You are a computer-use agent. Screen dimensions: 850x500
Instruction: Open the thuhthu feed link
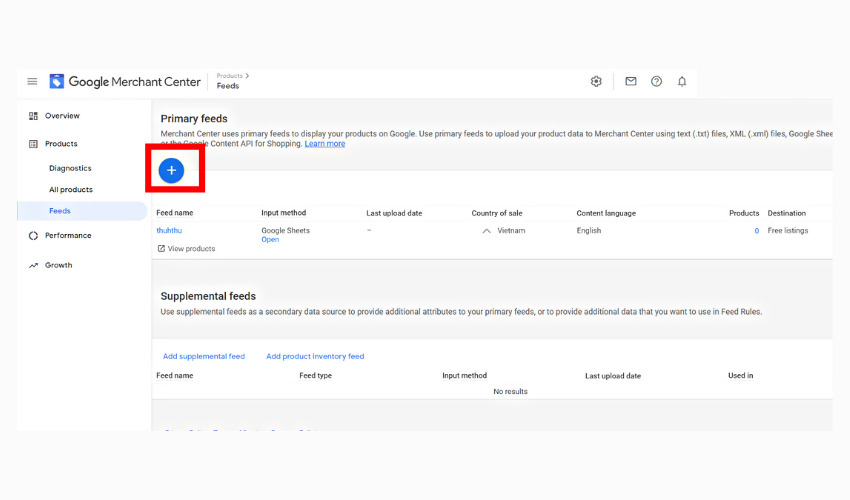pos(169,230)
